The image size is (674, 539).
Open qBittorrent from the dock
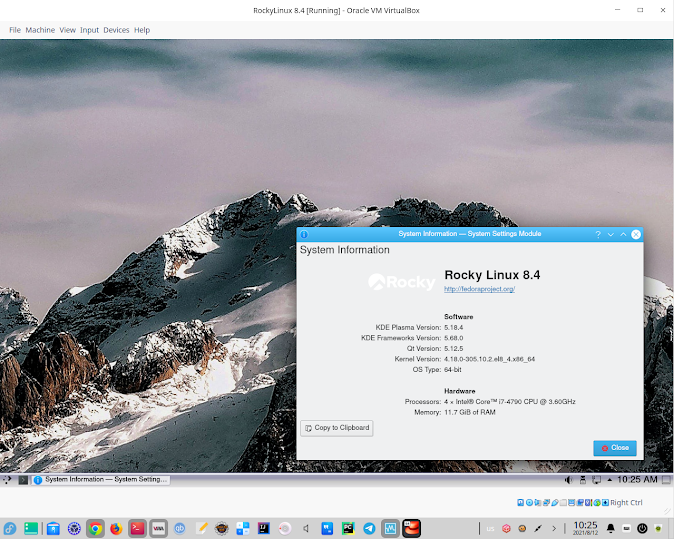180,528
